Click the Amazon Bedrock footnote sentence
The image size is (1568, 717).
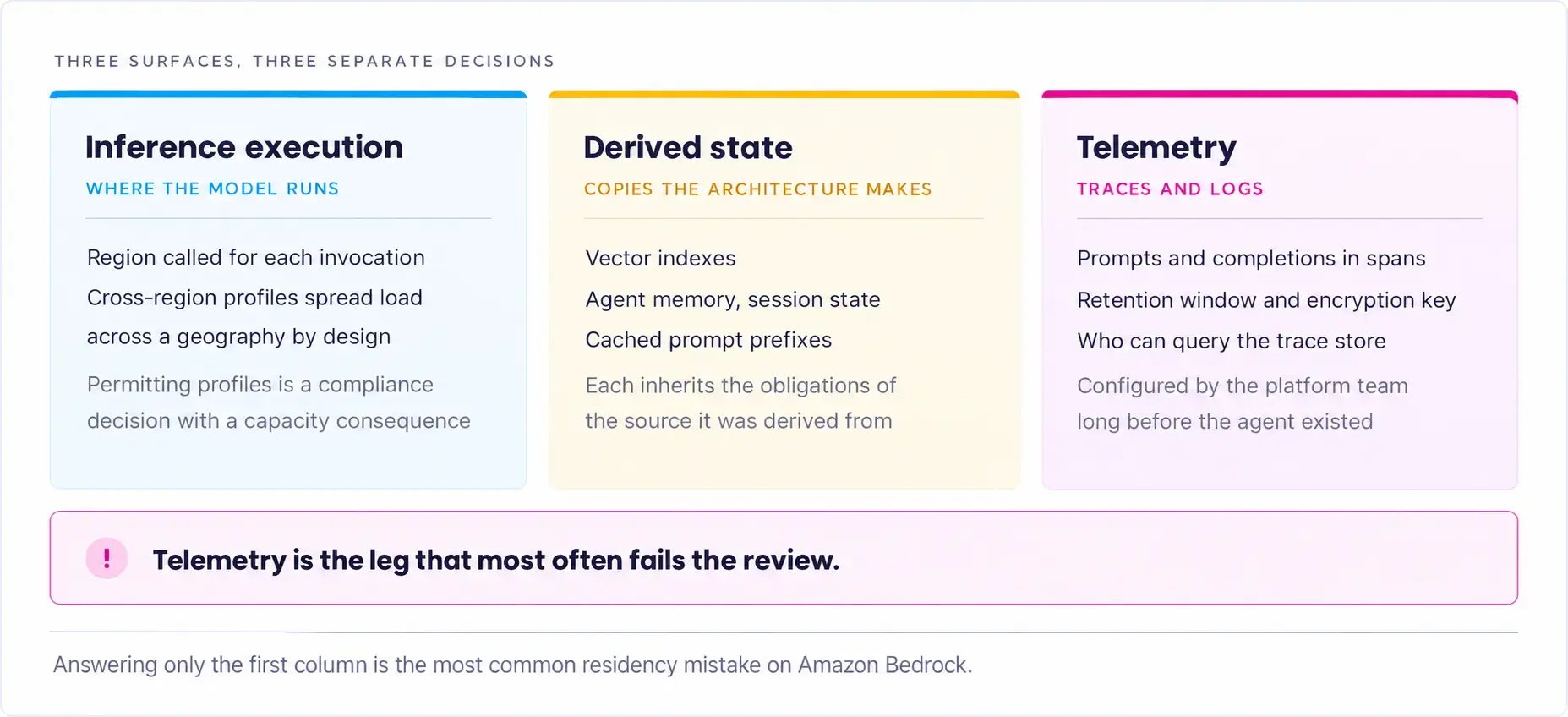click(513, 665)
